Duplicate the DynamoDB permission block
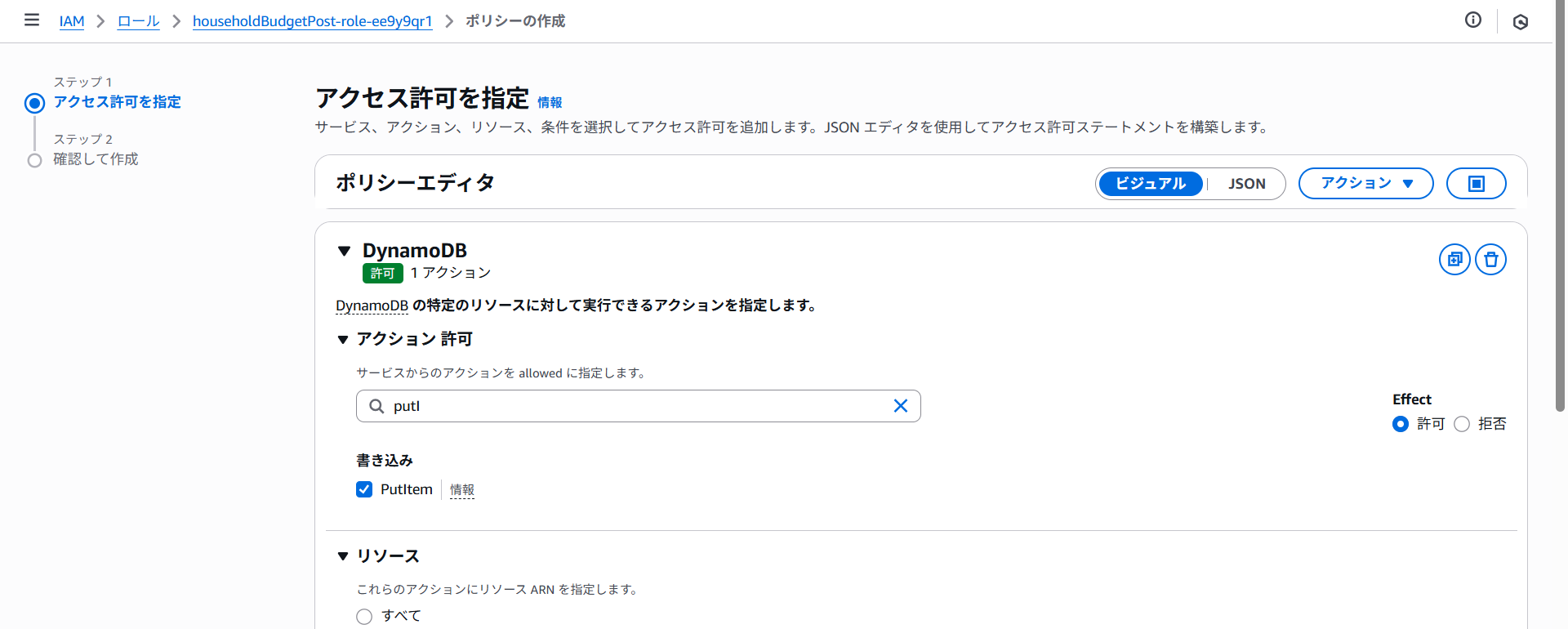 click(1454, 260)
